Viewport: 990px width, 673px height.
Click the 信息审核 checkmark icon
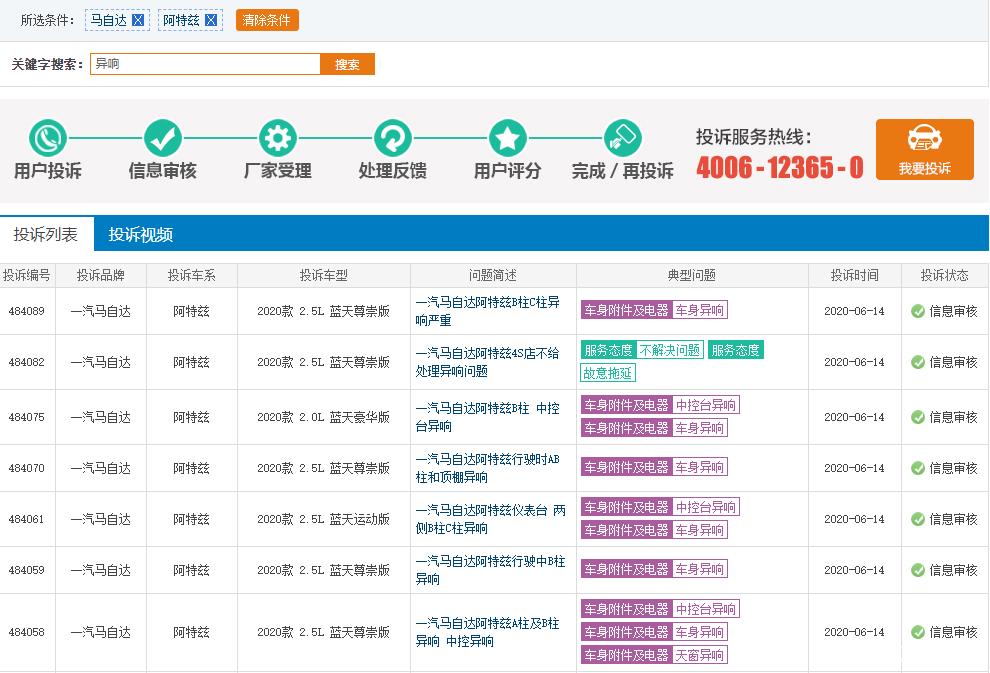tap(163, 137)
